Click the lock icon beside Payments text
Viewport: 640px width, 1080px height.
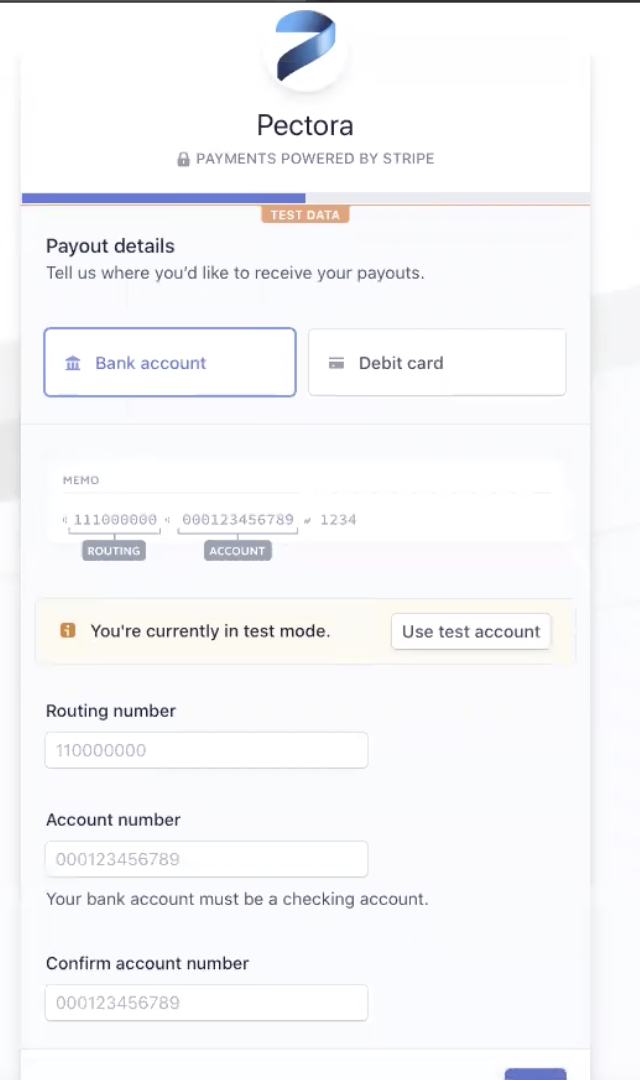tap(183, 159)
